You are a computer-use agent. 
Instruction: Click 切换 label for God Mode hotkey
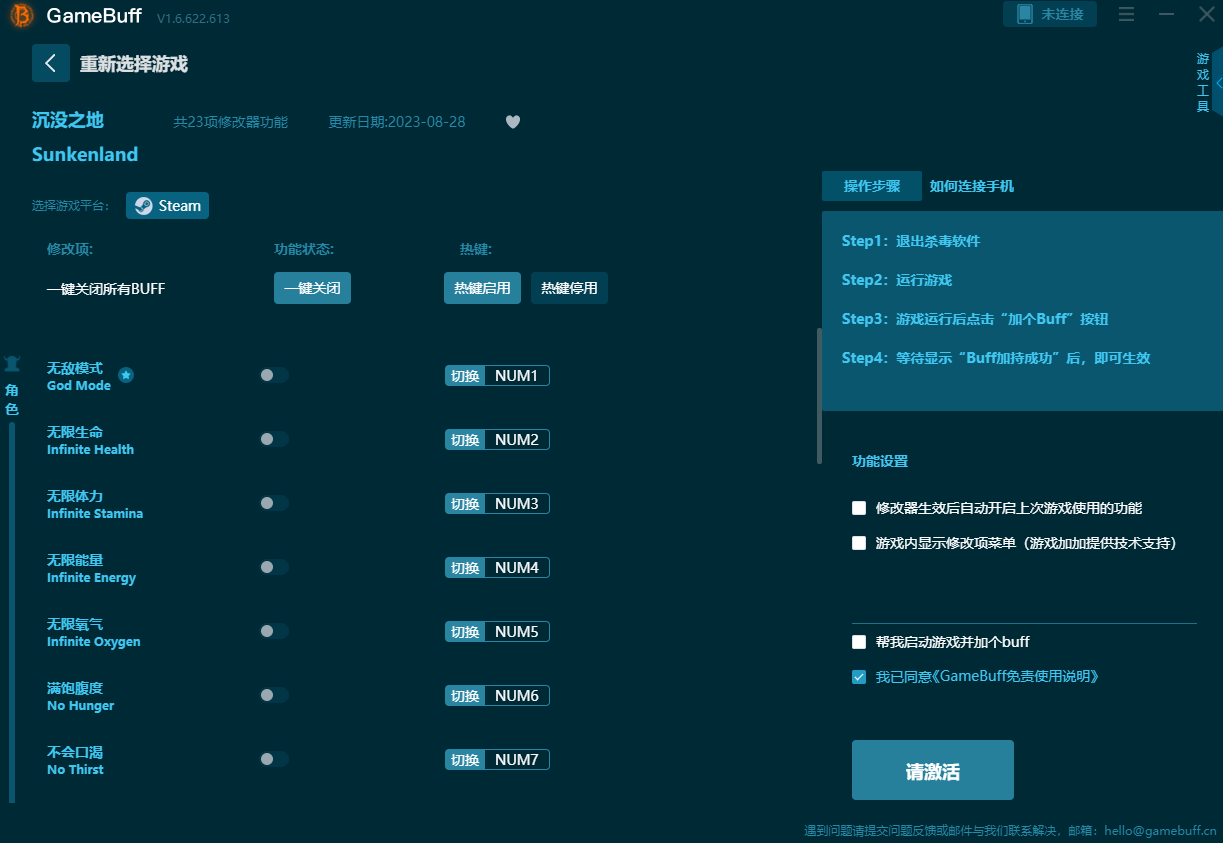point(465,376)
